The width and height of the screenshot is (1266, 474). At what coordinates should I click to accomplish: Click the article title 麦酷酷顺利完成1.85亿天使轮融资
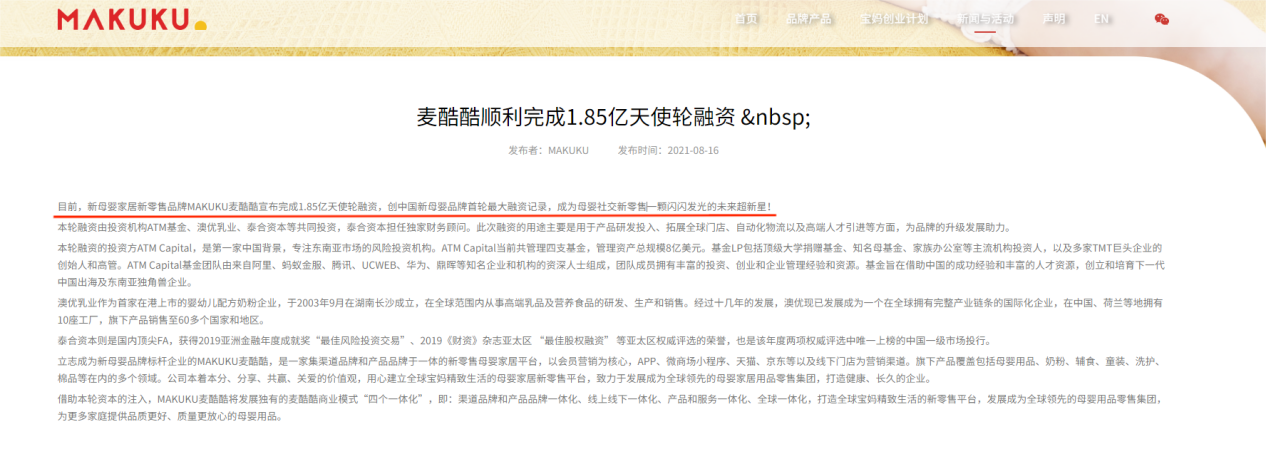pos(613,117)
